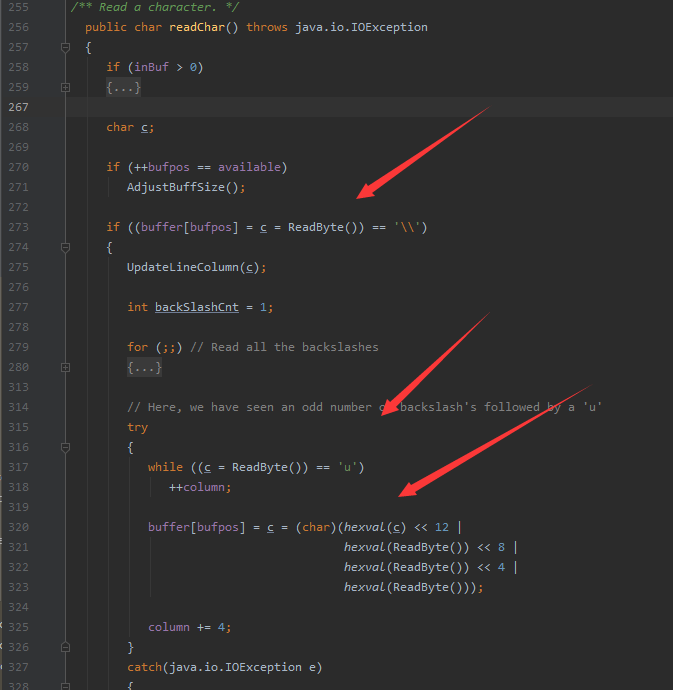Click the 'available' identifier on line 270
Image resolution: width=673 pixels, height=690 pixels.
coord(249,167)
